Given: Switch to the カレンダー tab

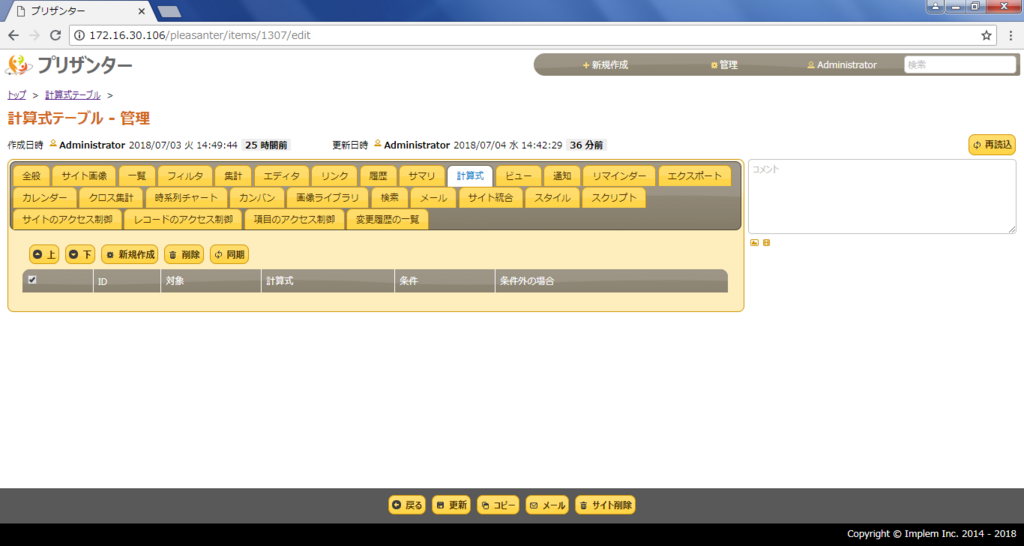Looking at the screenshot, I should [44, 198].
